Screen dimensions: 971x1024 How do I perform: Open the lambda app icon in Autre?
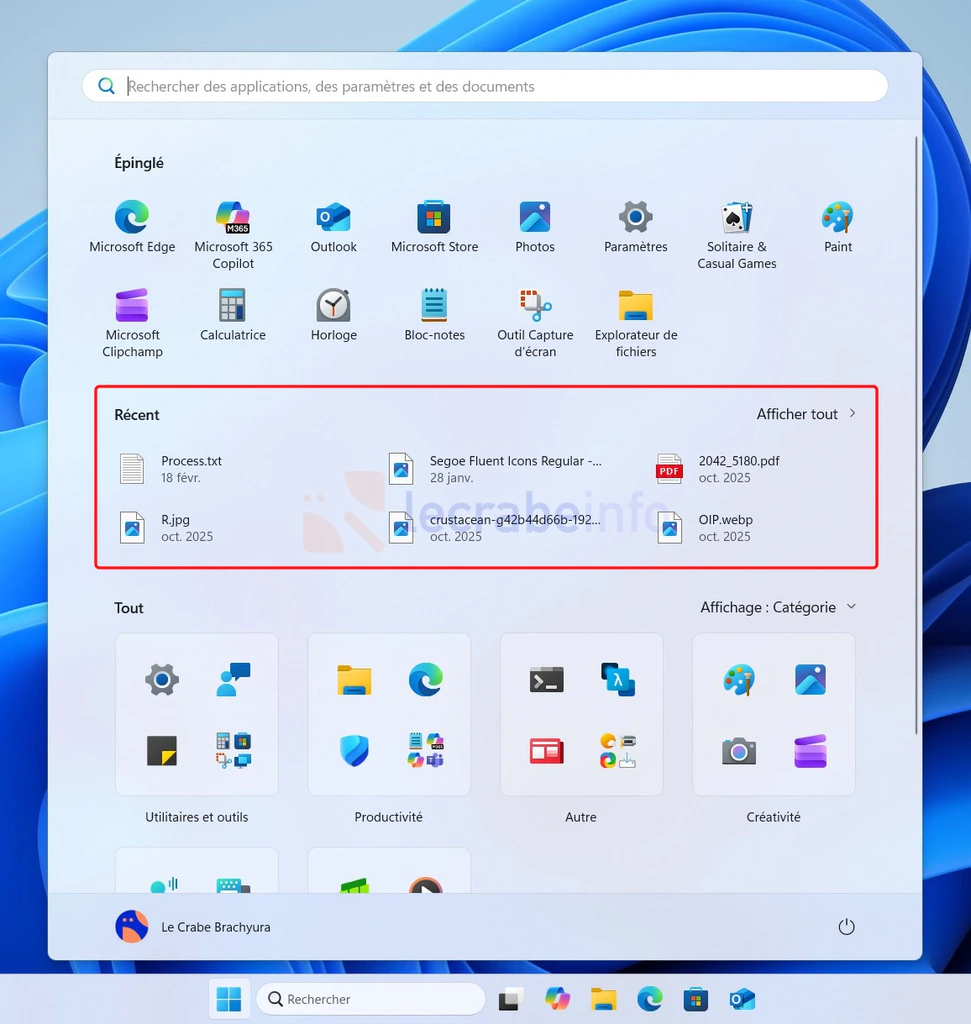[618, 680]
